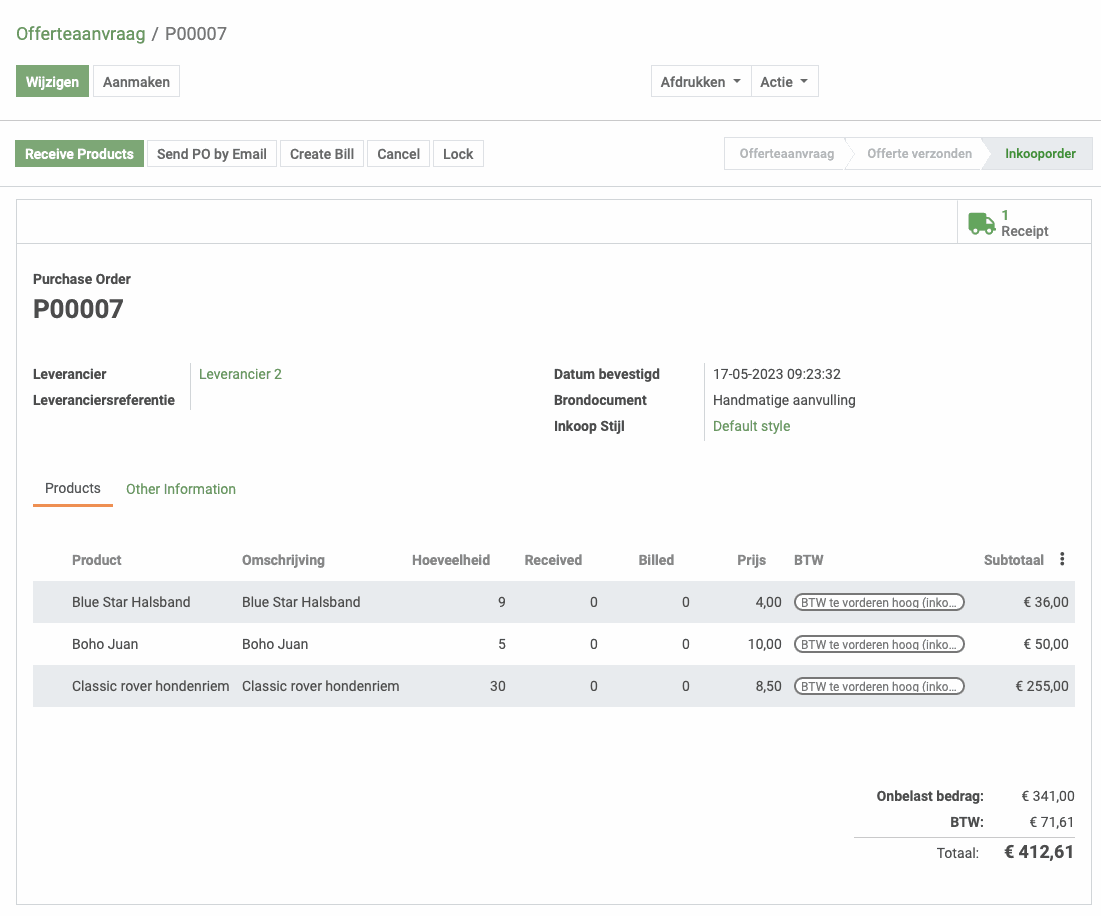Click quantity 9 for Blue Star Halsband
This screenshot has height=916, width=1101.
[x=501, y=602]
